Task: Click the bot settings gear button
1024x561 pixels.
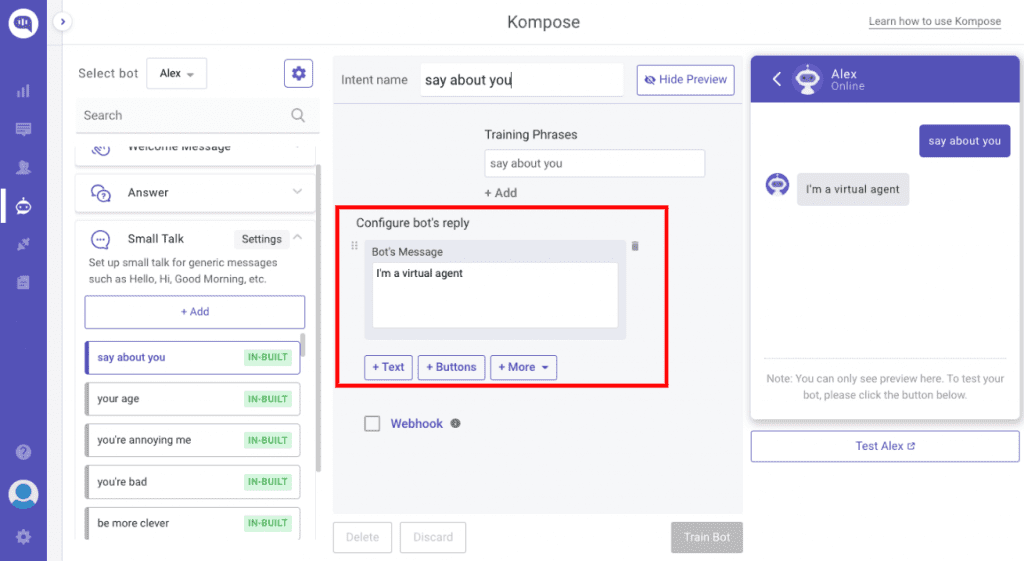Action: point(298,73)
